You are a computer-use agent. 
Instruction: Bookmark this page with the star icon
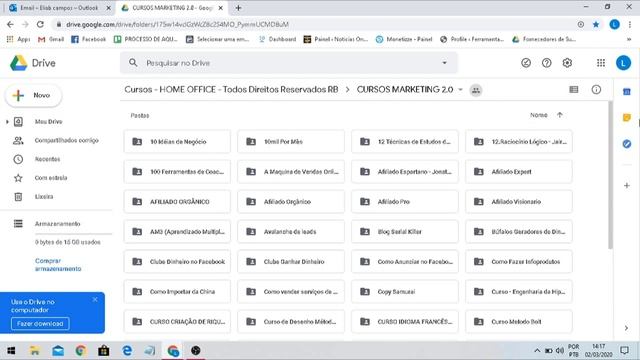point(596,24)
